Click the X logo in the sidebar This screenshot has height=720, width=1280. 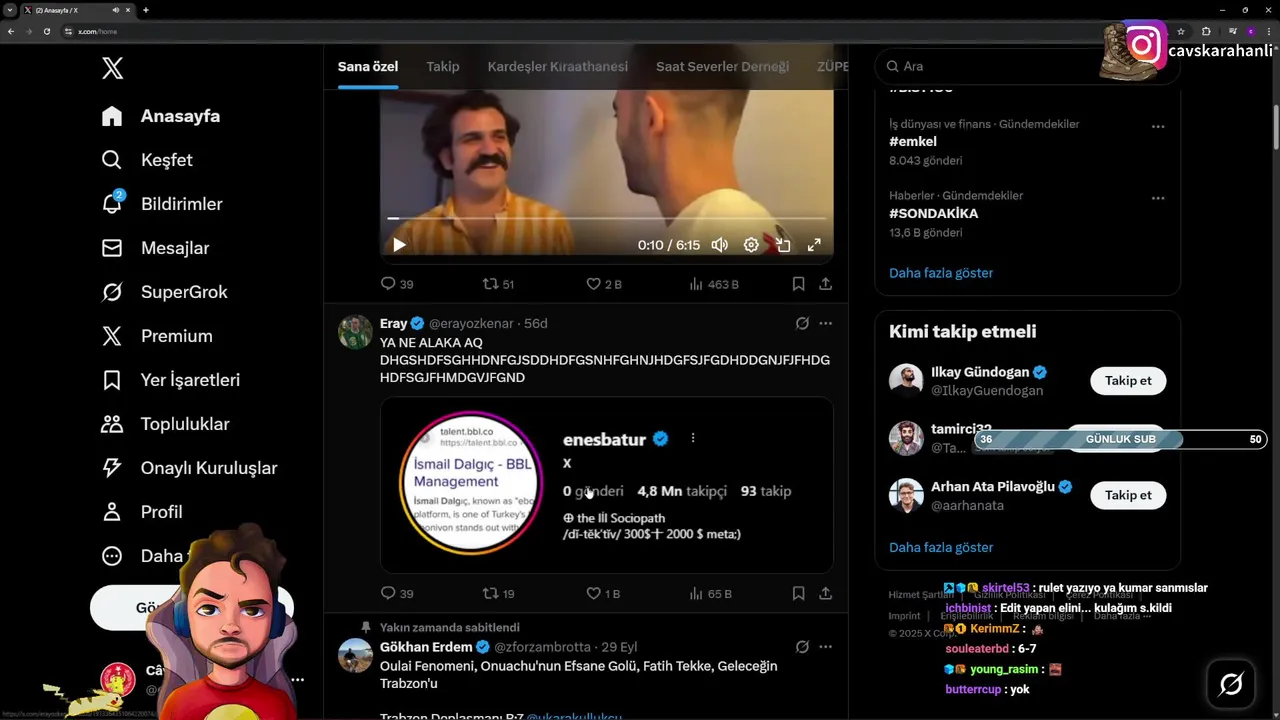112,68
